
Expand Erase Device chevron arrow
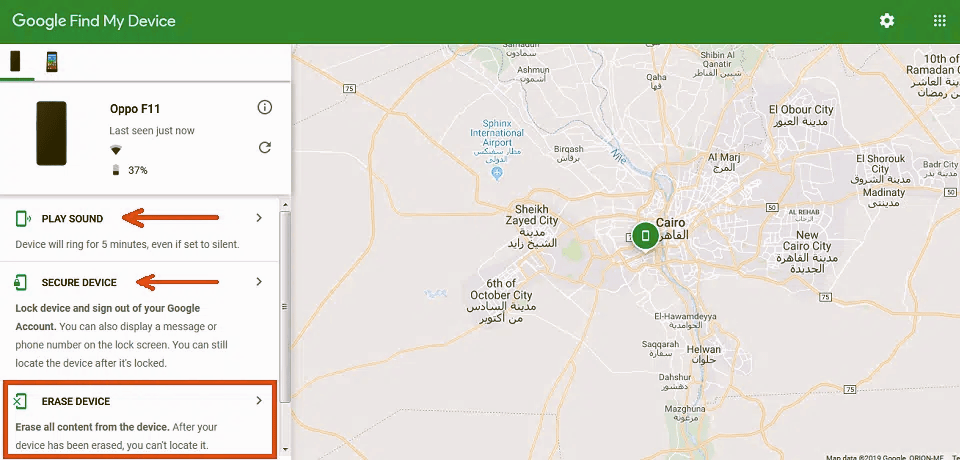(259, 401)
